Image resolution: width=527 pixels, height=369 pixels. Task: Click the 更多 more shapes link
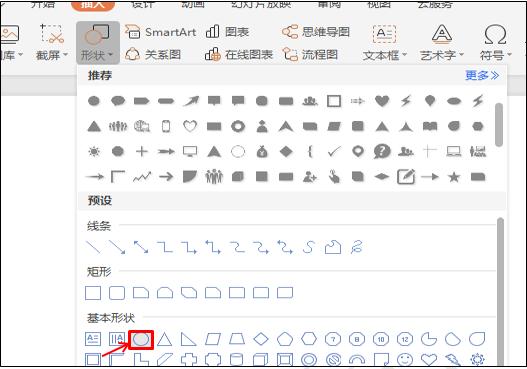482,75
